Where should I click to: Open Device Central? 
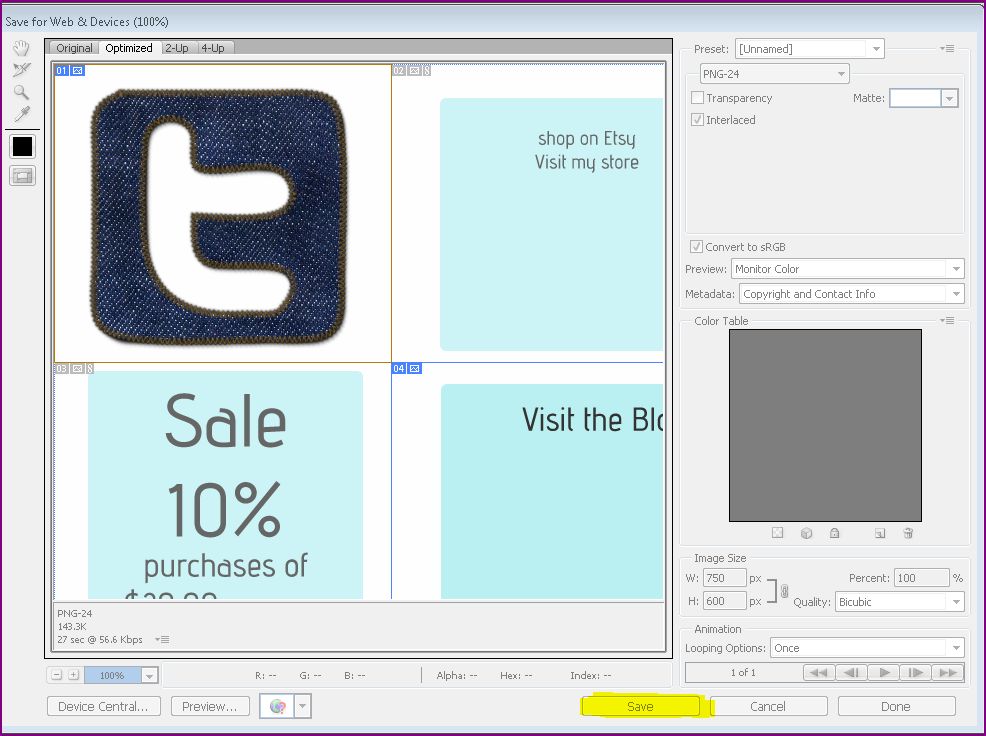(103, 706)
